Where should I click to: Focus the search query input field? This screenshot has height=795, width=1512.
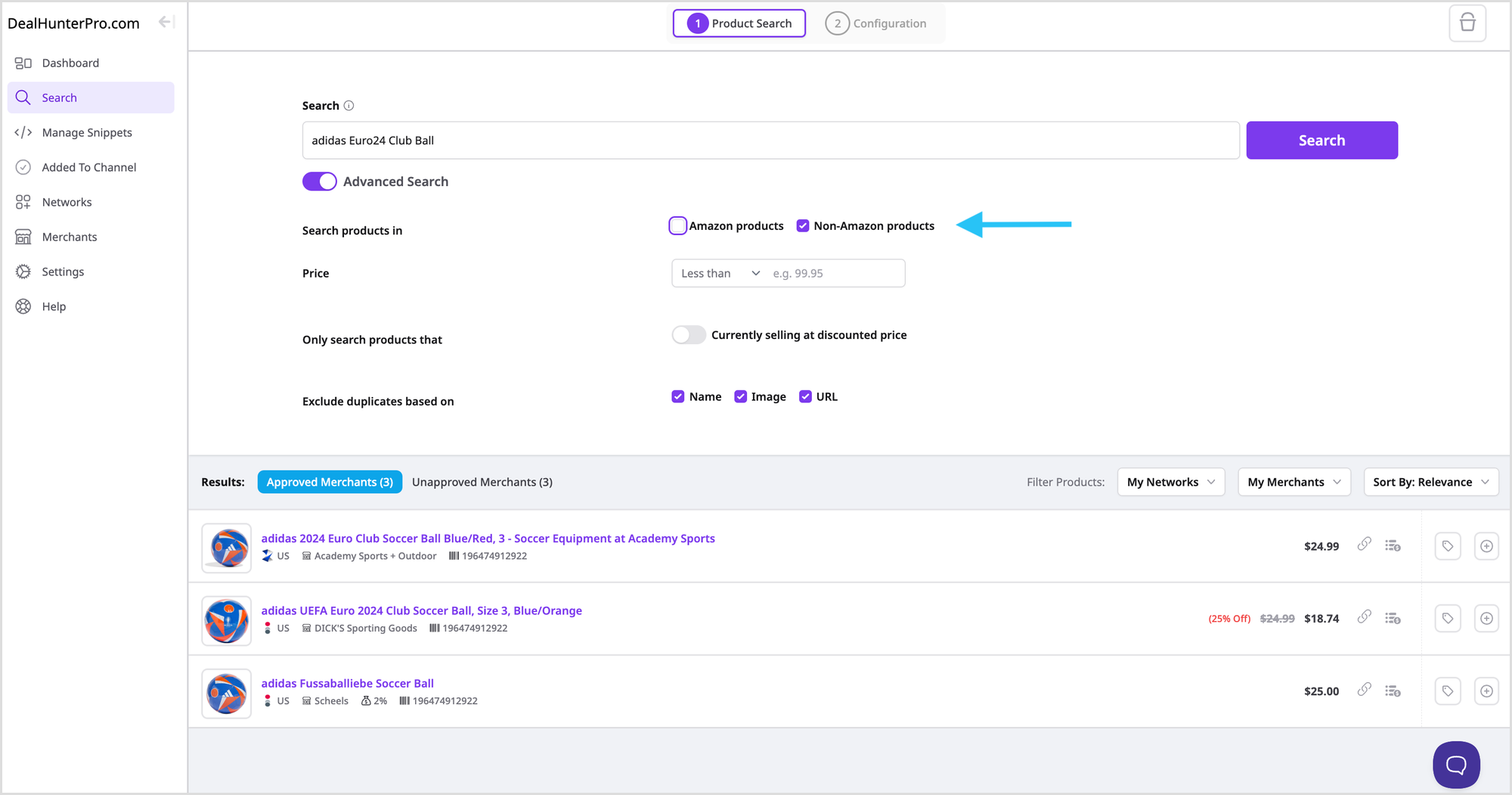coord(770,140)
